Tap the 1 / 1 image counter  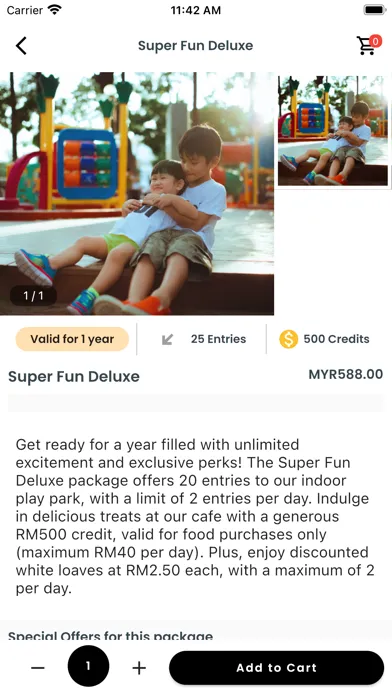click(x=33, y=296)
